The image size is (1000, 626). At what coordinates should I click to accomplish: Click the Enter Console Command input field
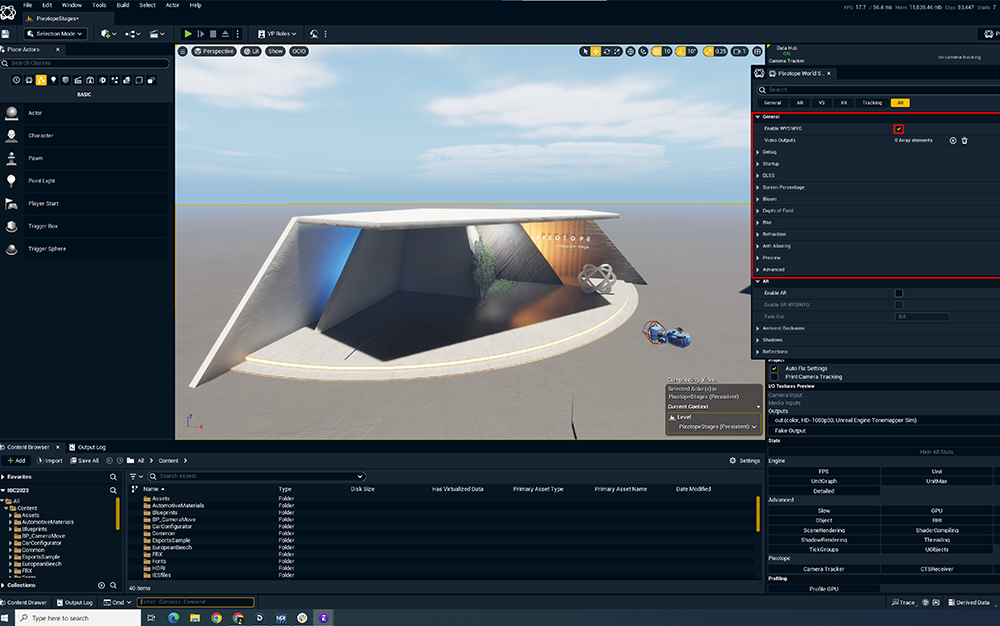tap(195, 602)
